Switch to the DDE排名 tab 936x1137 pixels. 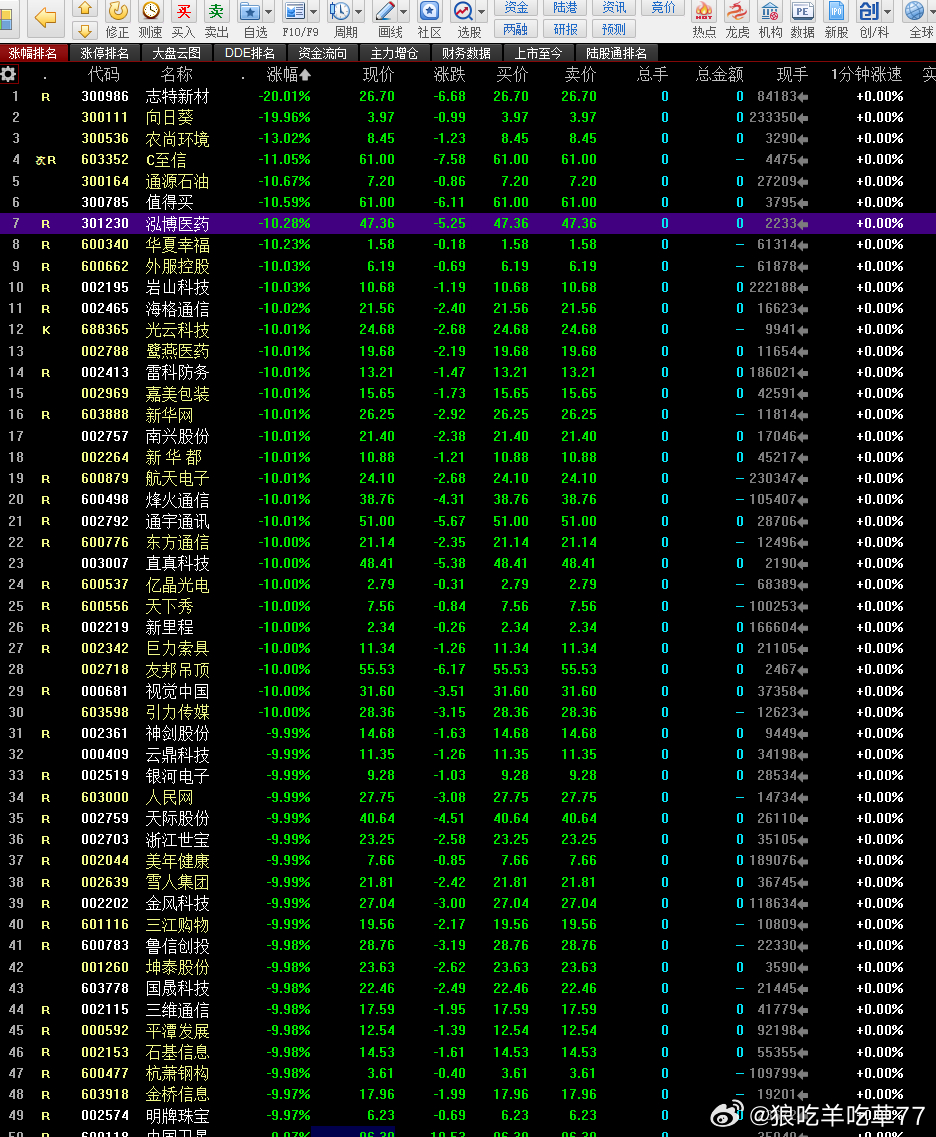click(249, 53)
